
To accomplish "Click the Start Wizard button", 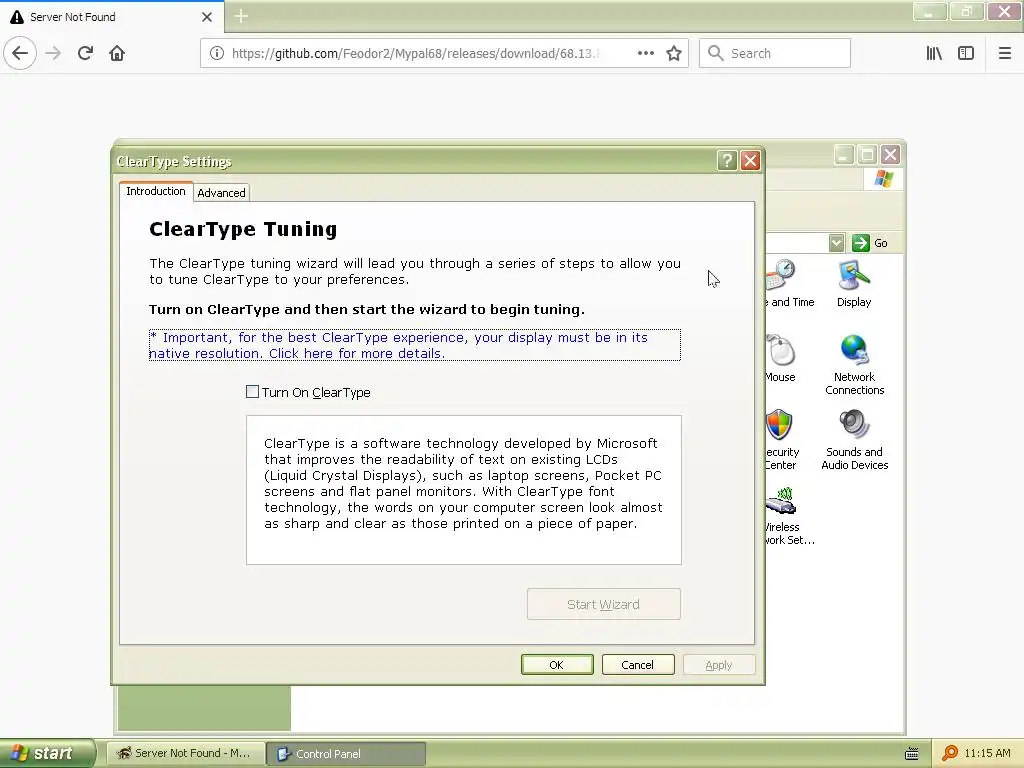I will 603,605.
